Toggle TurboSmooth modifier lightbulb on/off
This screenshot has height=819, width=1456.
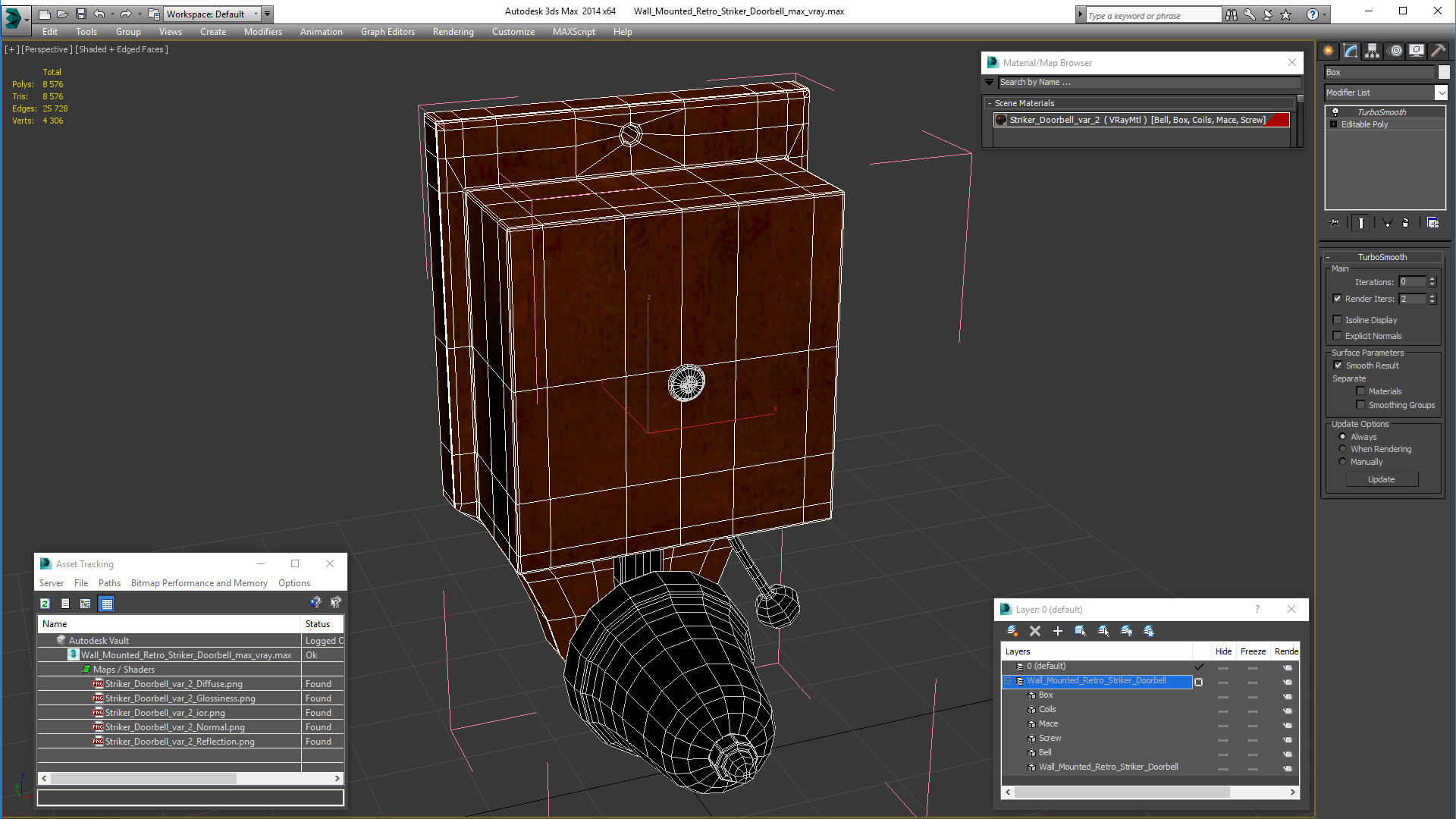1335,111
